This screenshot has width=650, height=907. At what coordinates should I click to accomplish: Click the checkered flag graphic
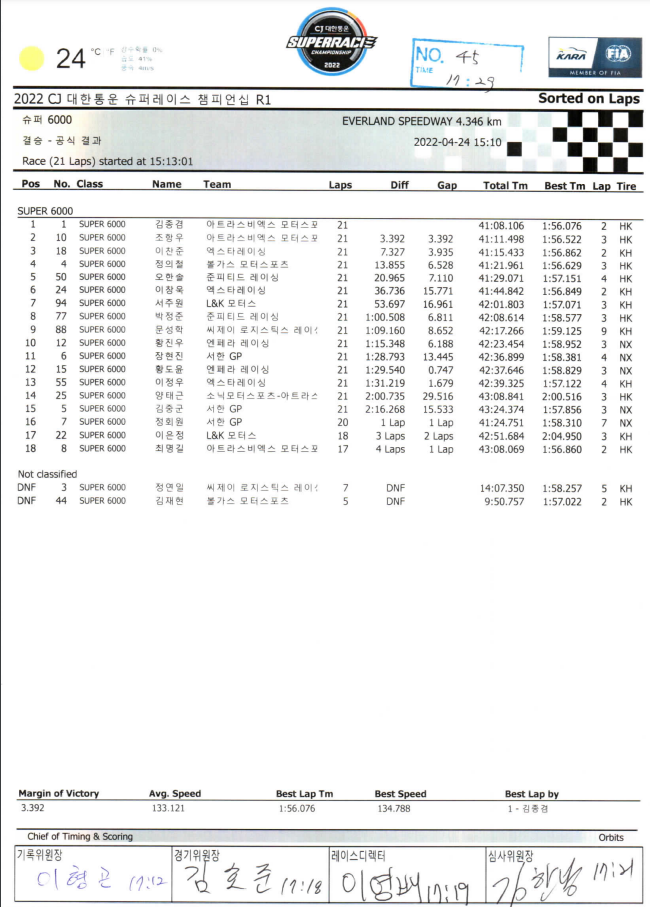575,142
